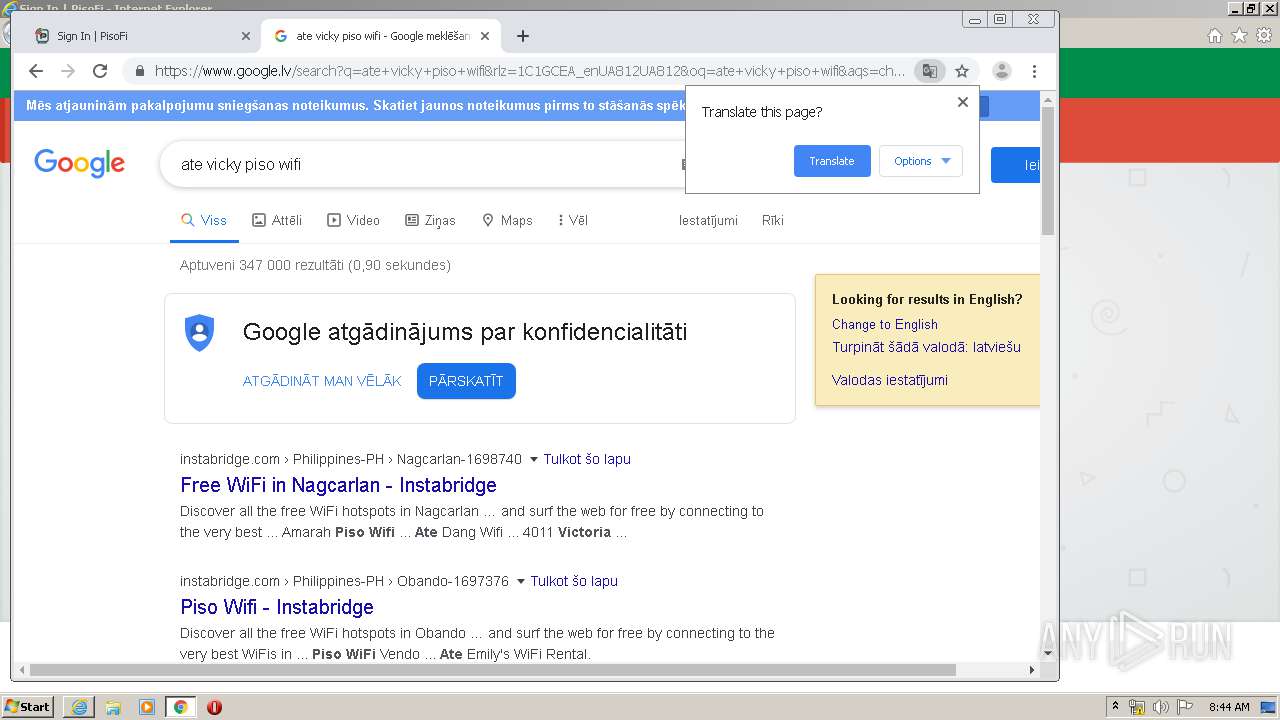This screenshot has height=720, width=1280.
Task: Click vertical scrollbar thumb
Action: (1048, 171)
